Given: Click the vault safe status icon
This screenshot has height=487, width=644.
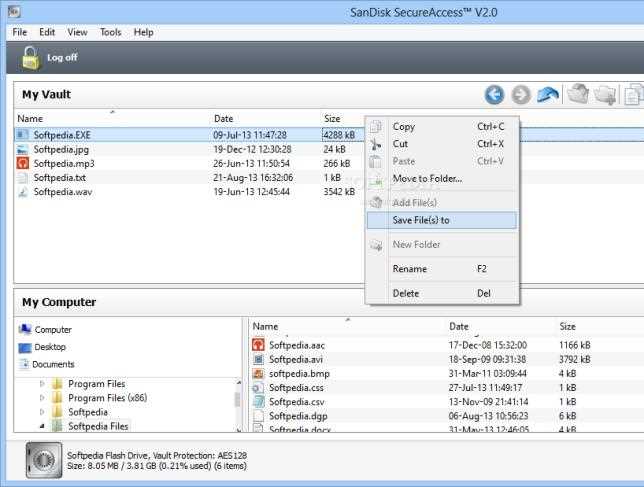Looking at the screenshot, I should 44,460.
